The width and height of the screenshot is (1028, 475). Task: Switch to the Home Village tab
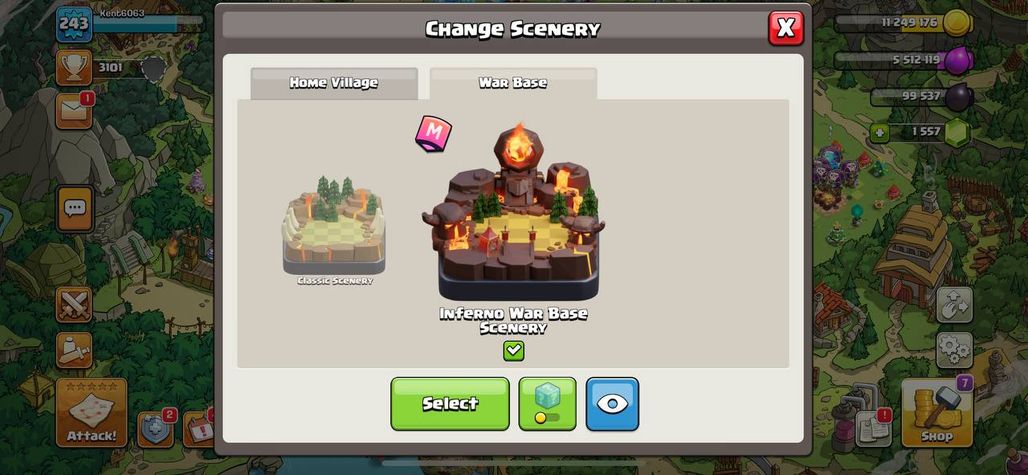[334, 83]
